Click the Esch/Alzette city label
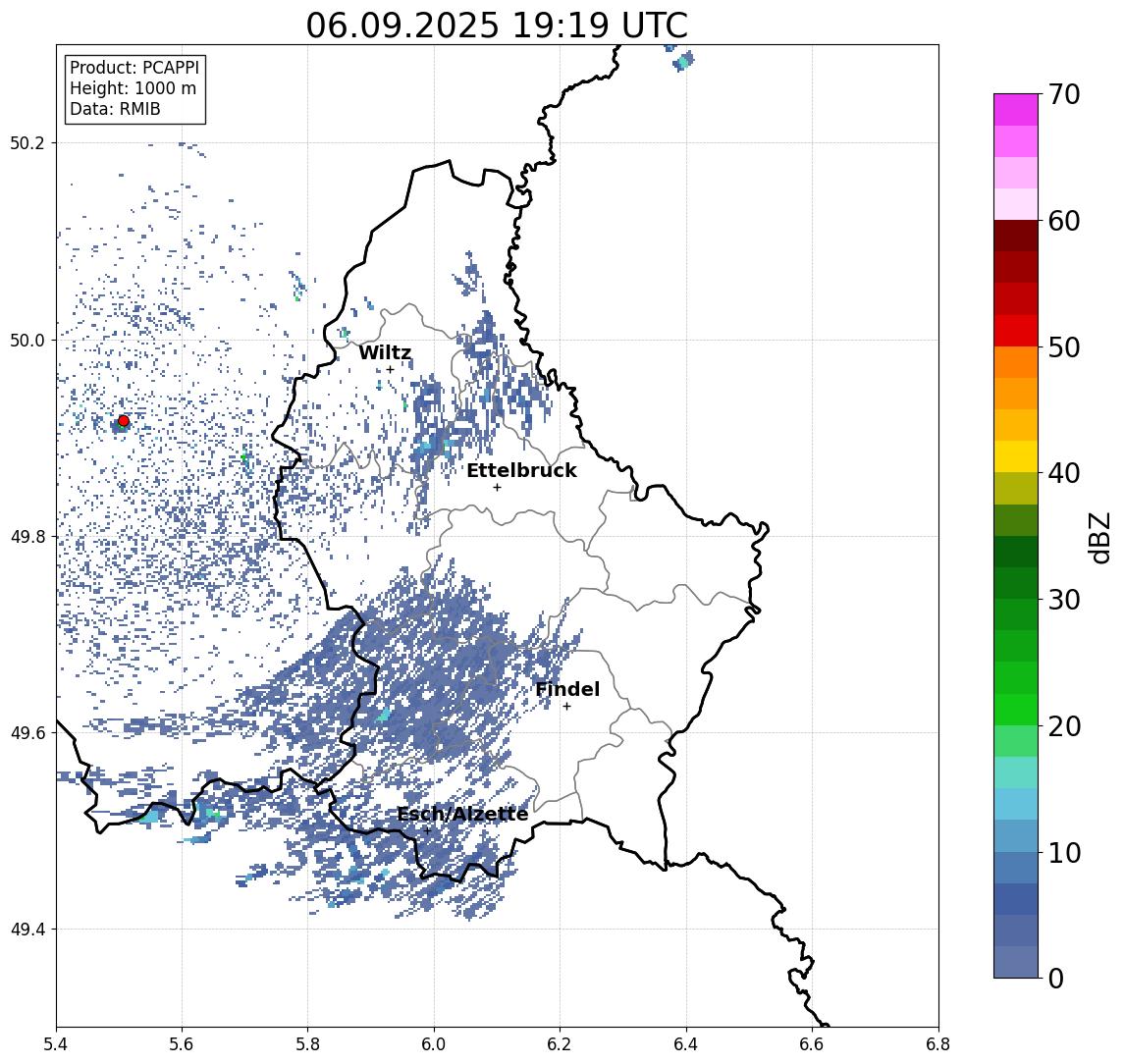This screenshot has width=1124, height=1064. [x=462, y=814]
